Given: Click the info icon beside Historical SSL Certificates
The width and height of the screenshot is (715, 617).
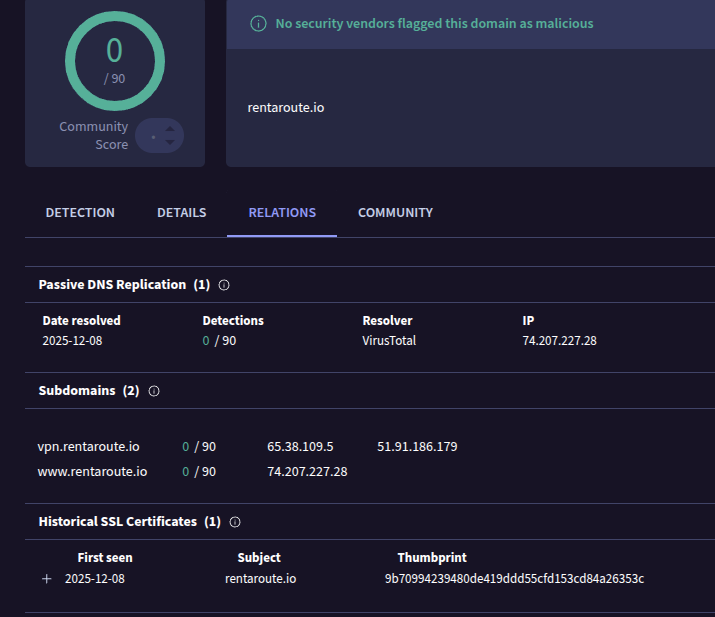Looking at the screenshot, I should (x=235, y=522).
